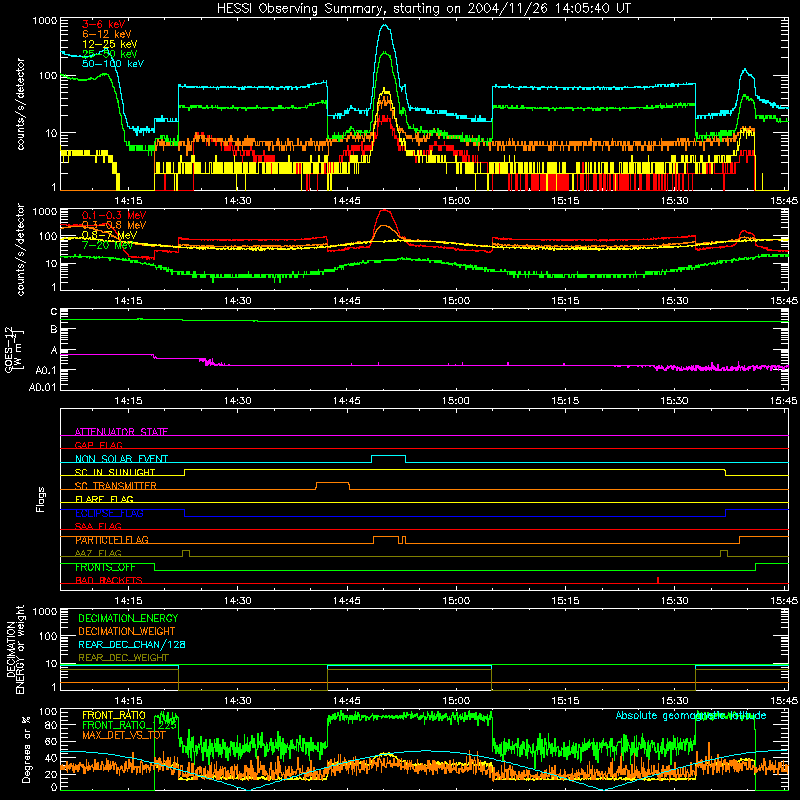Viewport: 800px width, 800px height.
Task: Click counts/s/detector axis title on keV panel
Action: pos(20,104)
